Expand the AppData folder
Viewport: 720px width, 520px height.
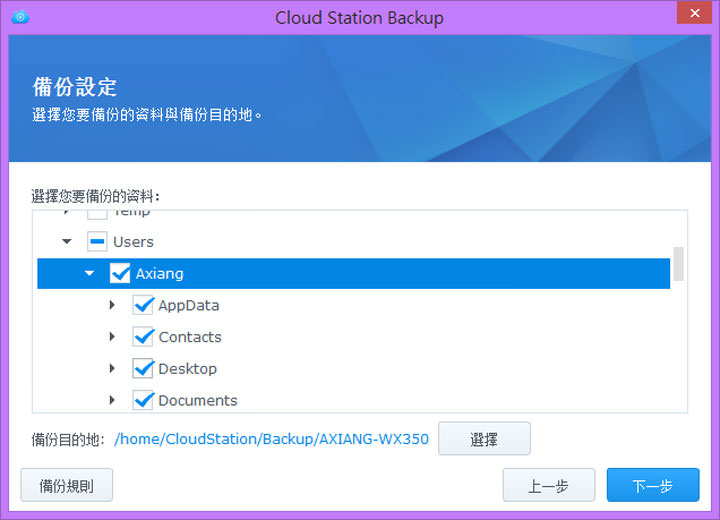[113, 305]
